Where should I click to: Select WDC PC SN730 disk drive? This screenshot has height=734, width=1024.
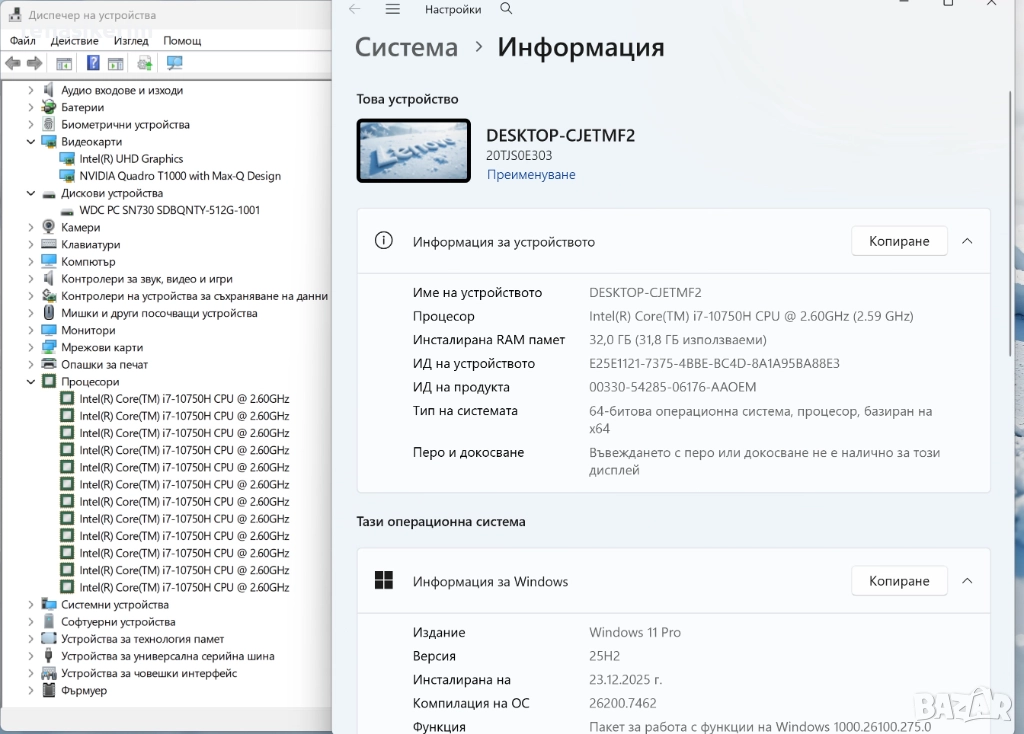[169, 210]
